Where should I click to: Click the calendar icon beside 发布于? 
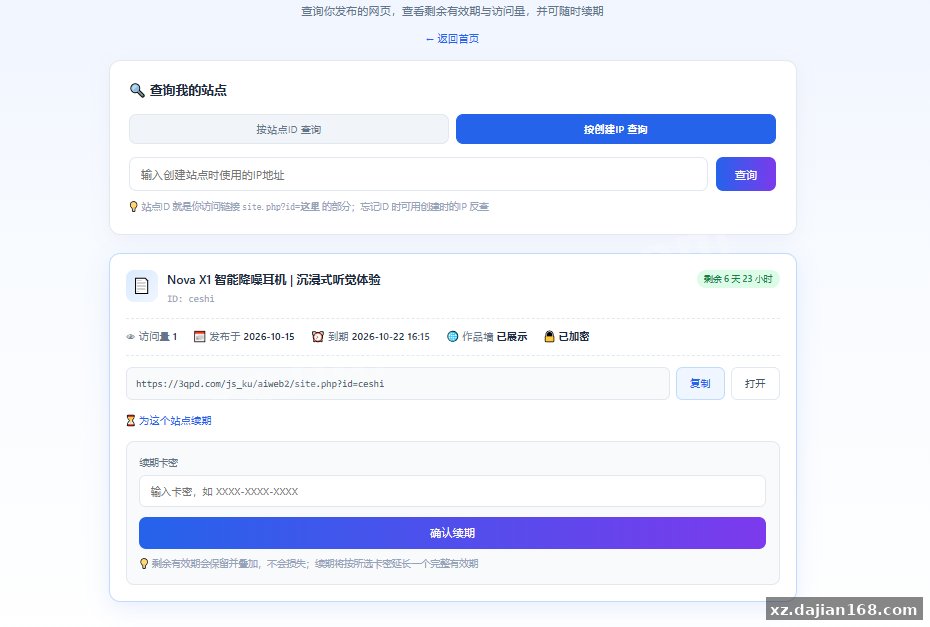[200, 336]
